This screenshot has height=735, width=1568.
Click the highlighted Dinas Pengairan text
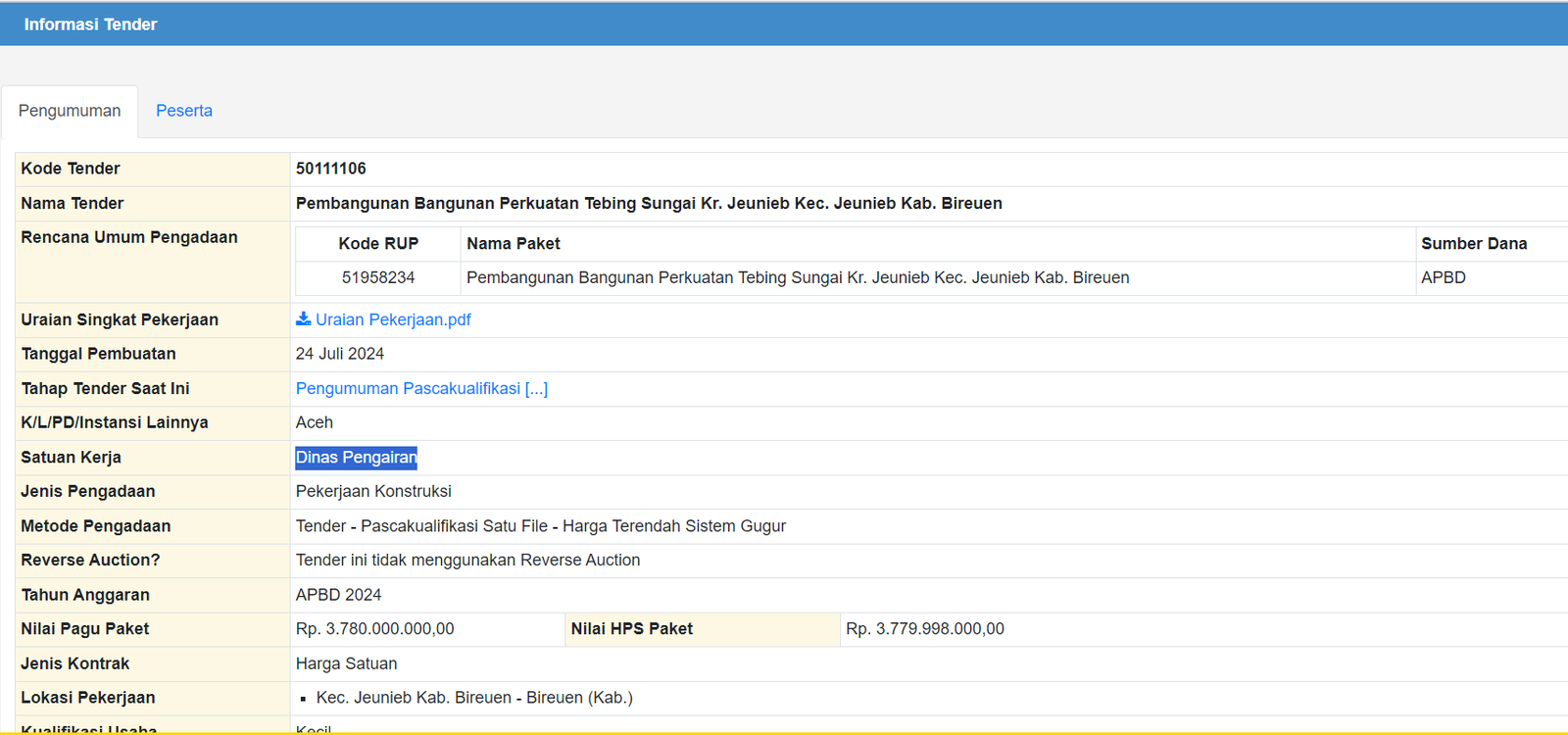[x=357, y=458]
